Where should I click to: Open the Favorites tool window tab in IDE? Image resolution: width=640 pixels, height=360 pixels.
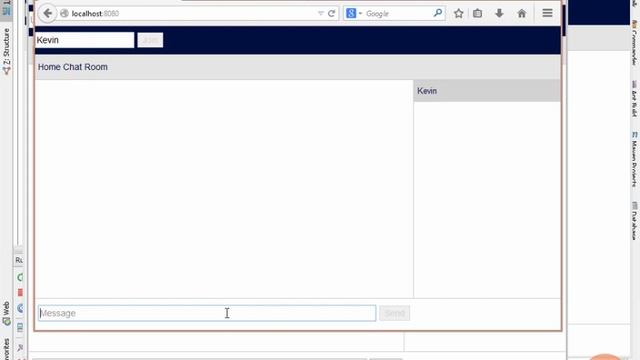(6, 349)
